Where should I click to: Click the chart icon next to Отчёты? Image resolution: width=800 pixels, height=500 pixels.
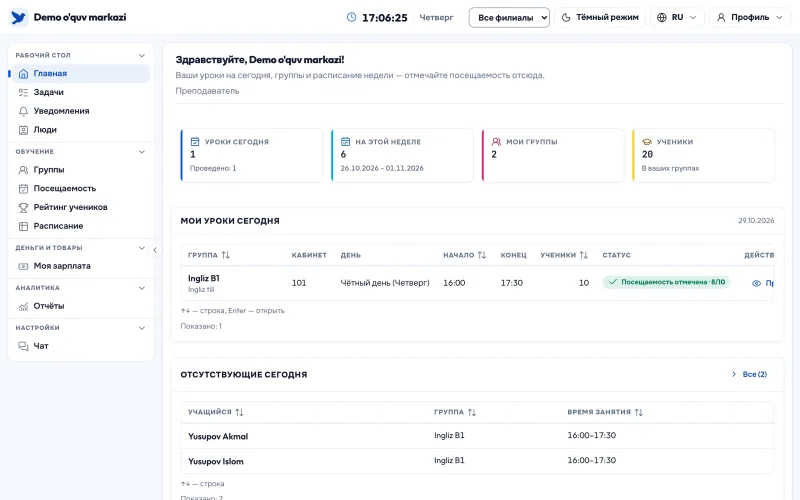point(23,306)
